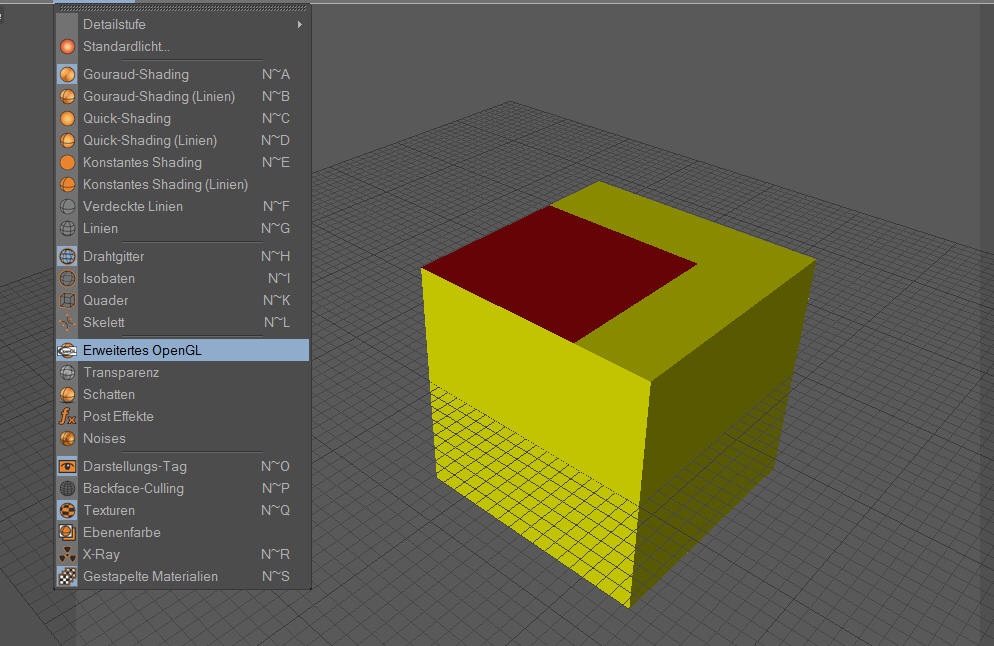Toggle Transparenz option
The height and width of the screenshot is (646, 994).
(x=183, y=373)
